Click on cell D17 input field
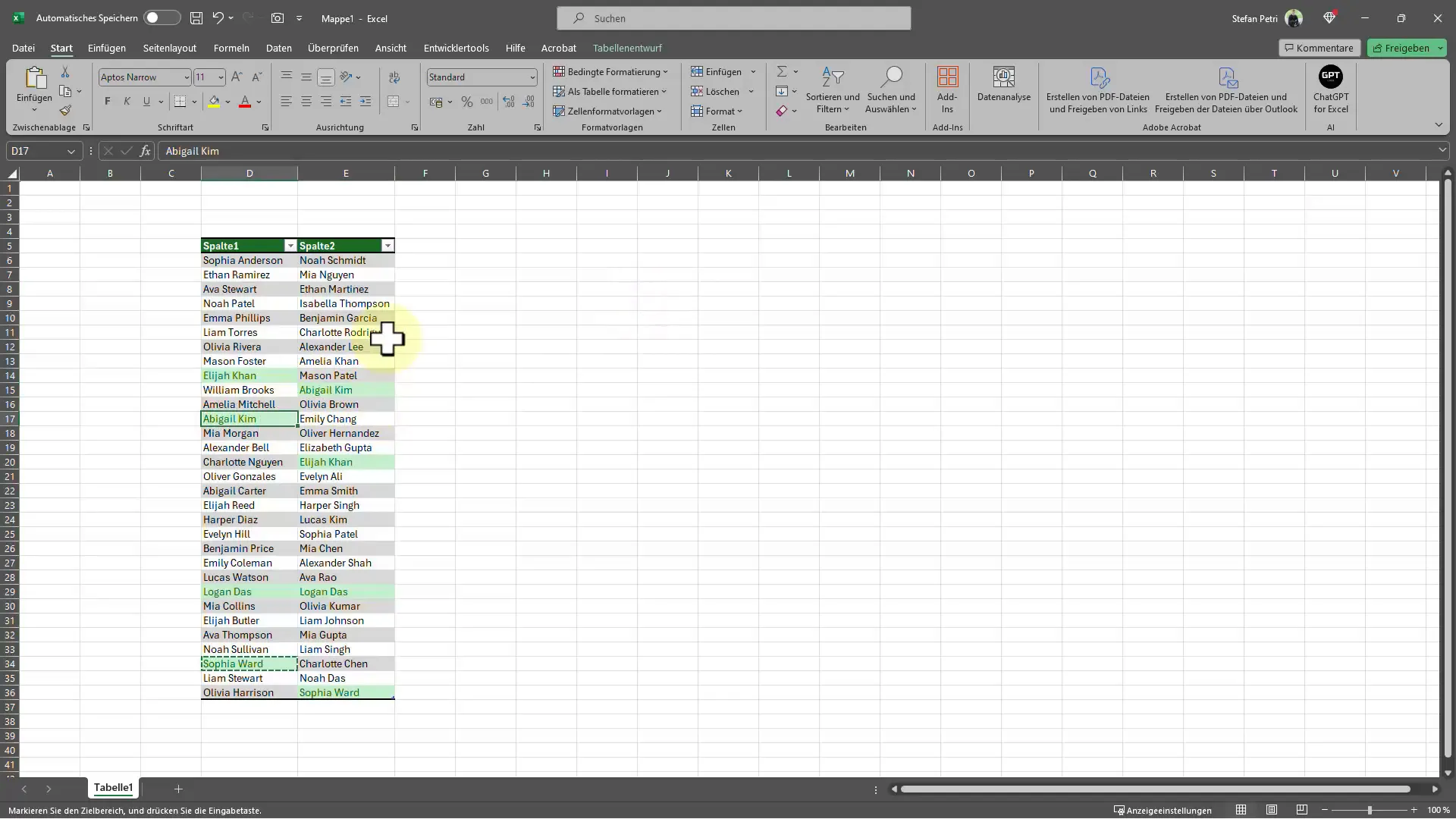 point(250,418)
